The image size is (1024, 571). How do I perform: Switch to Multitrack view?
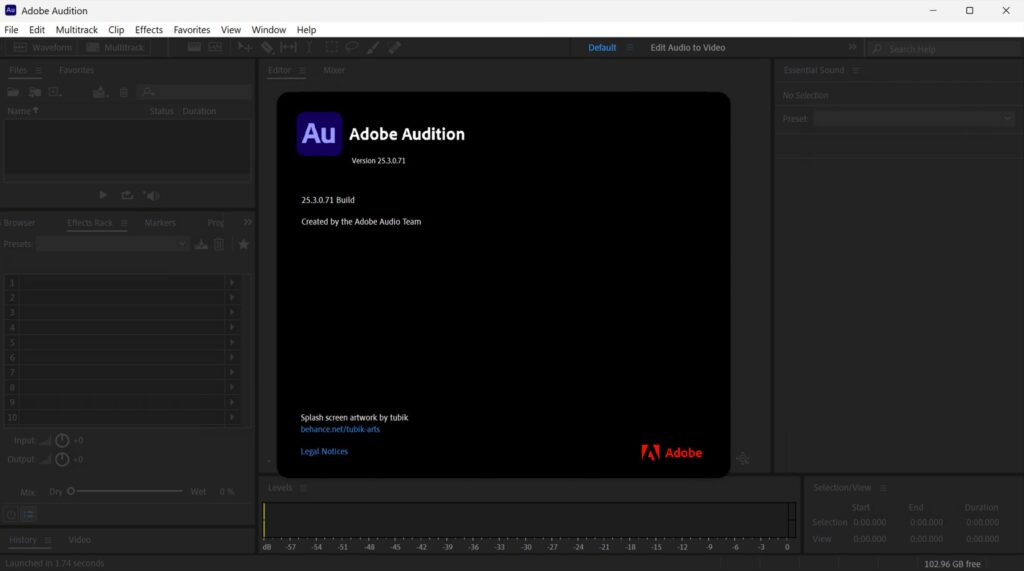click(115, 48)
